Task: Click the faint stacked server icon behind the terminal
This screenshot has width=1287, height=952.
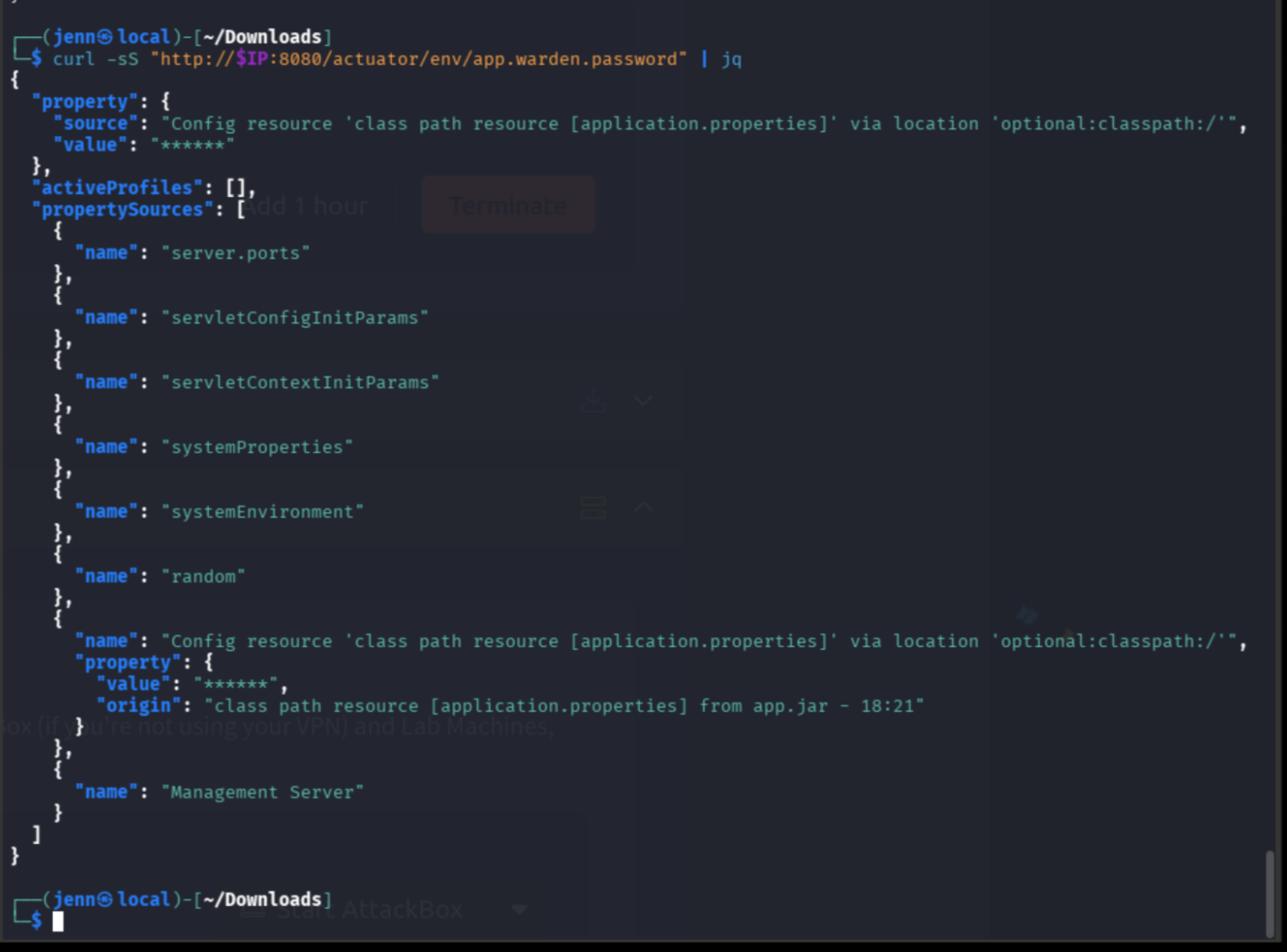Action: click(x=594, y=507)
